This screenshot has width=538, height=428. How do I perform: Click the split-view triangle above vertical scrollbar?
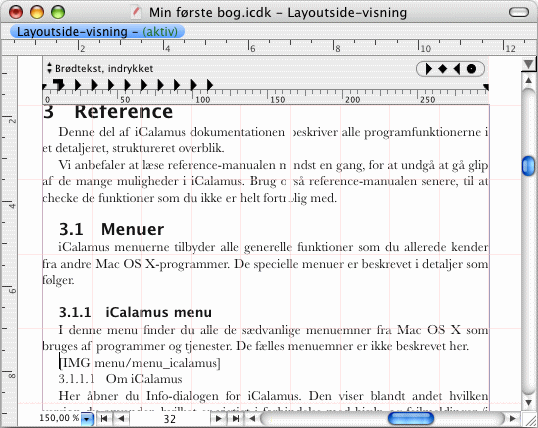pyautogui.click(x=528, y=64)
